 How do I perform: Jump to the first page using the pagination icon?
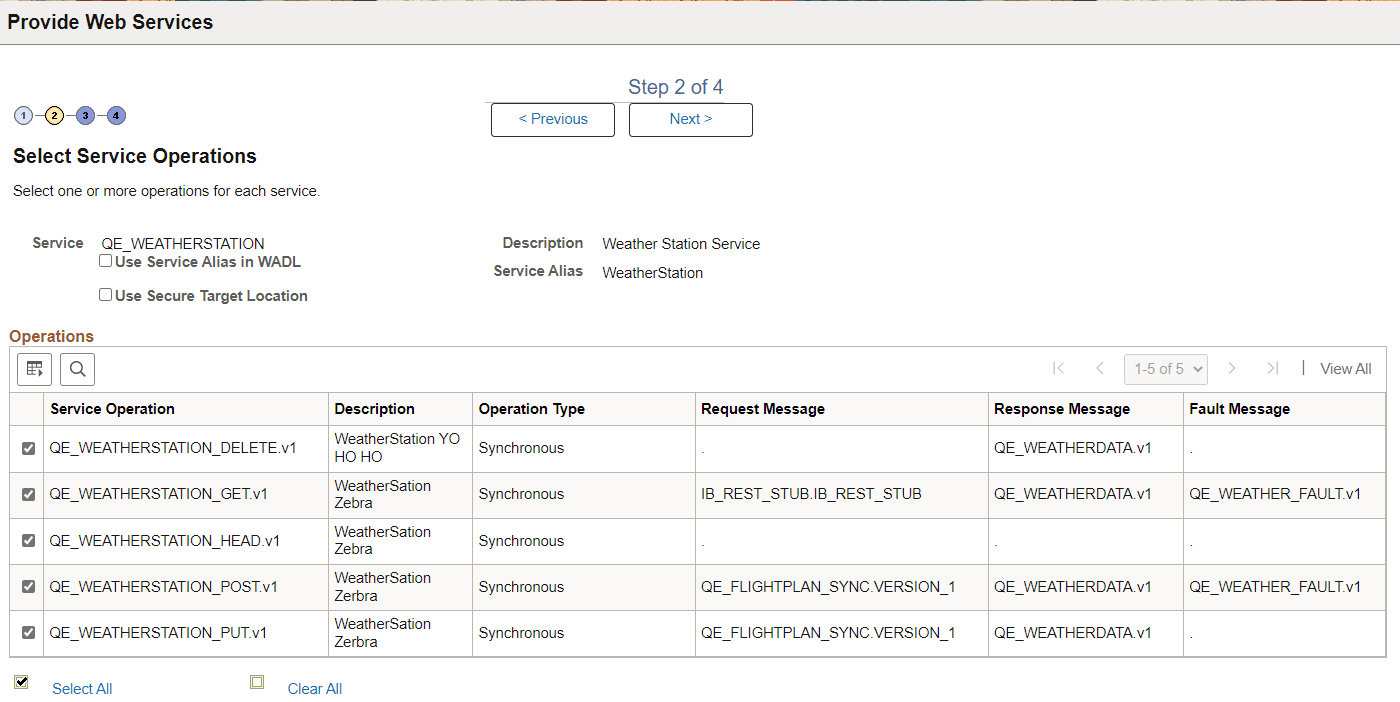point(1059,368)
